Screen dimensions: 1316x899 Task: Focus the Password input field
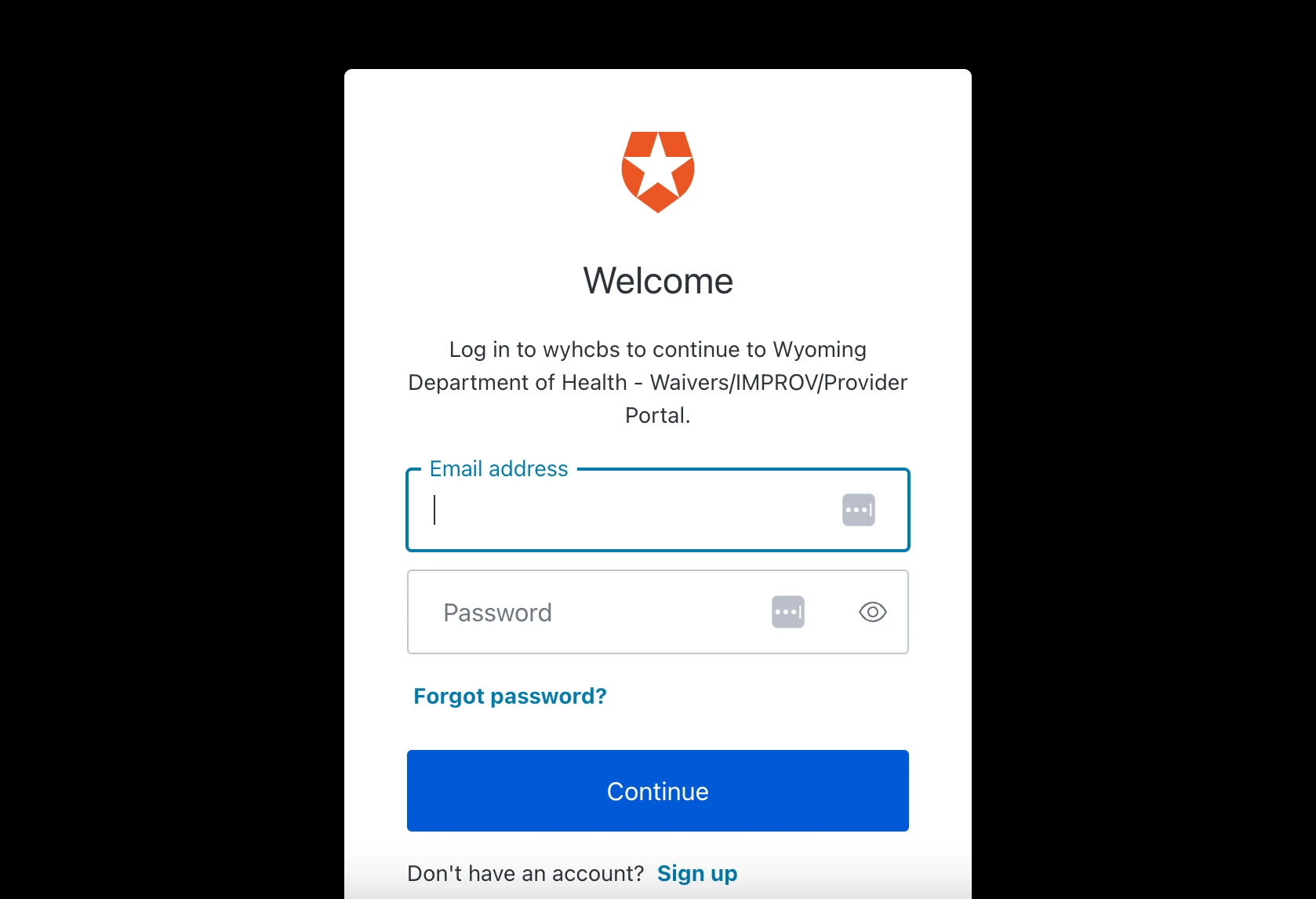point(658,612)
